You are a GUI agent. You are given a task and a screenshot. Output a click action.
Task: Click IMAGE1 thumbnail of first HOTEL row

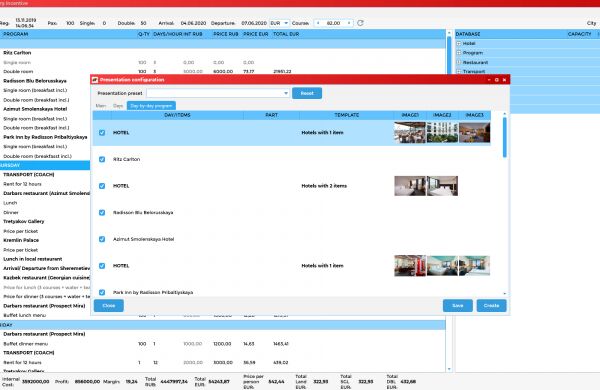pyautogui.click(x=410, y=132)
